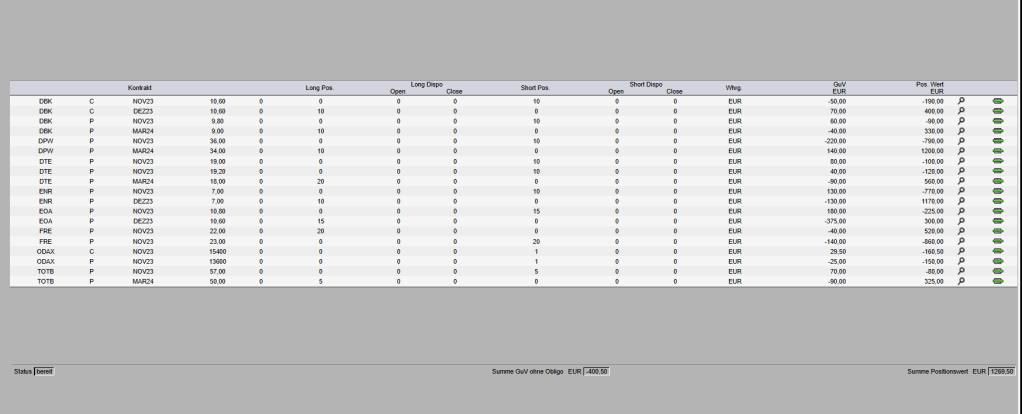Click the Status field showing bereit
Image resolution: width=1022 pixels, height=414 pixels.
click(x=44, y=371)
